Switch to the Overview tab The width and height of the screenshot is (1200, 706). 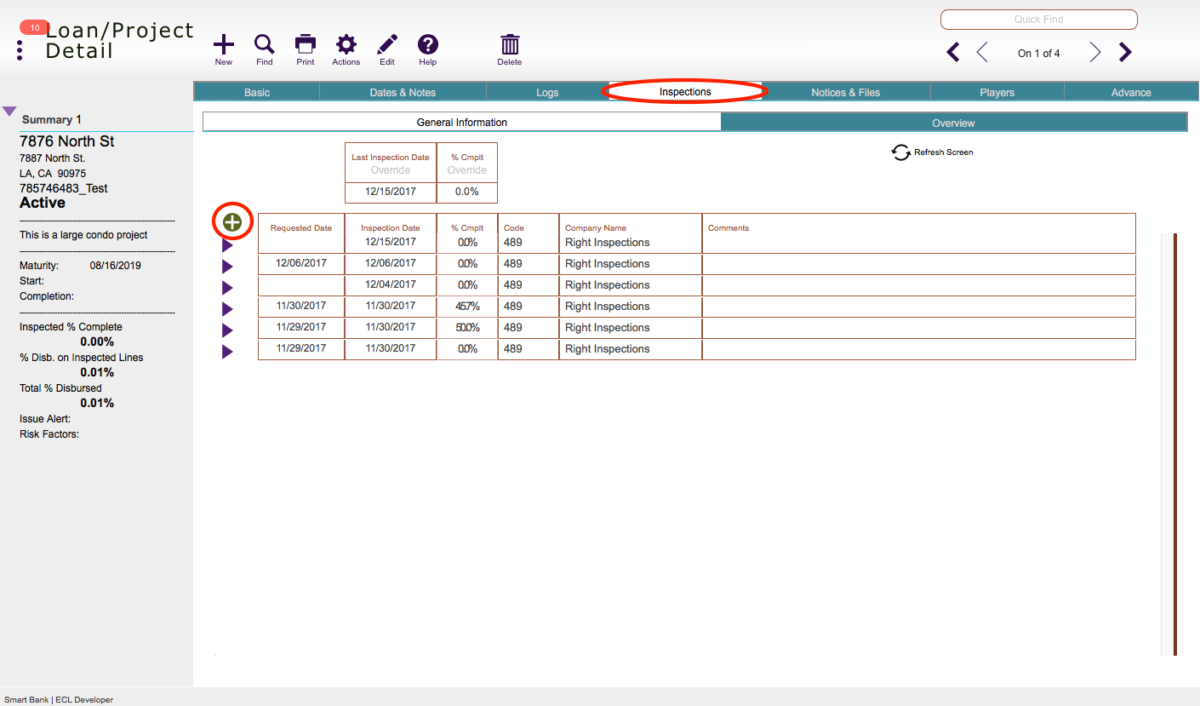click(952, 122)
